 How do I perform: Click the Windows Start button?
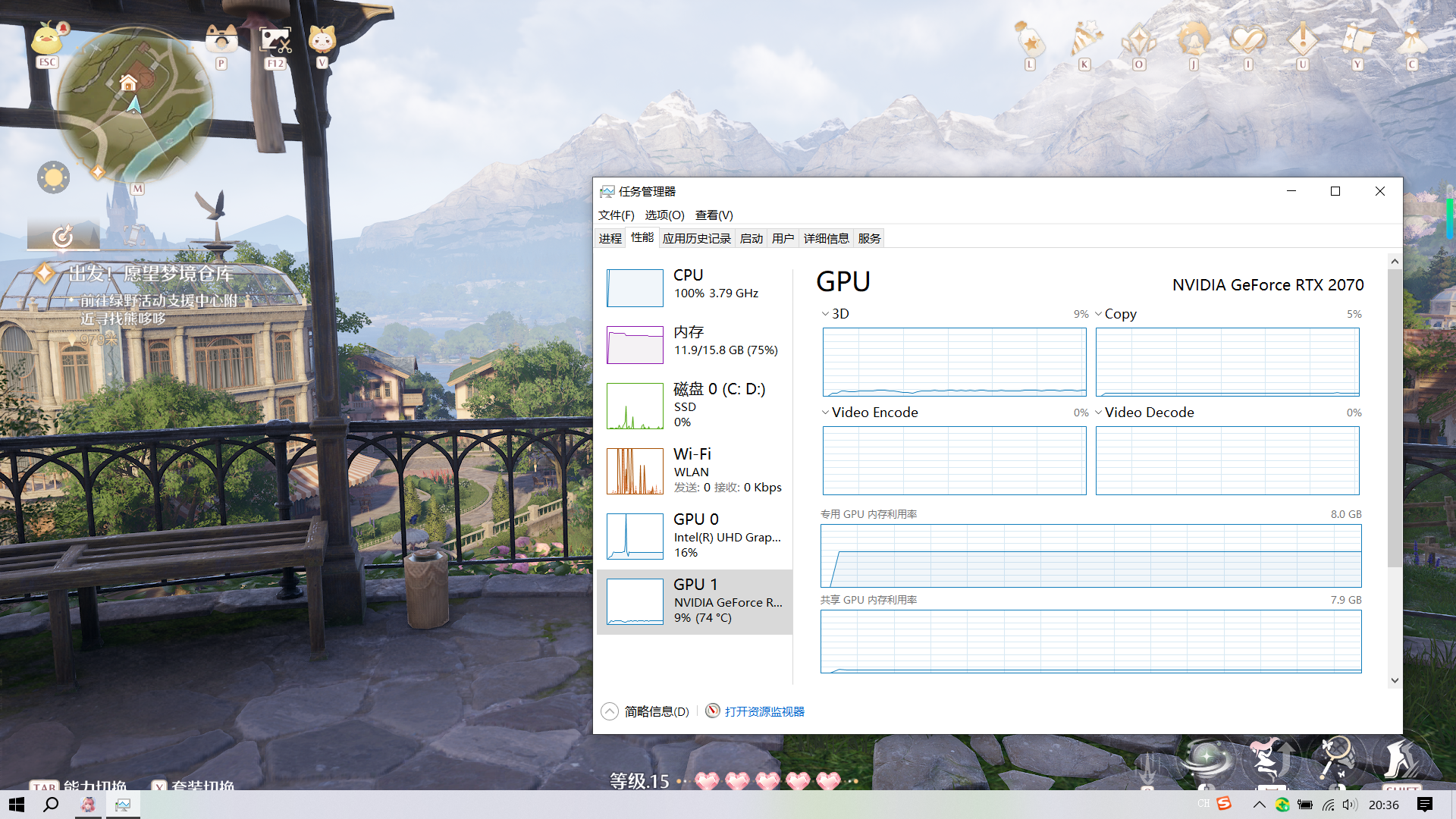click(15, 805)
